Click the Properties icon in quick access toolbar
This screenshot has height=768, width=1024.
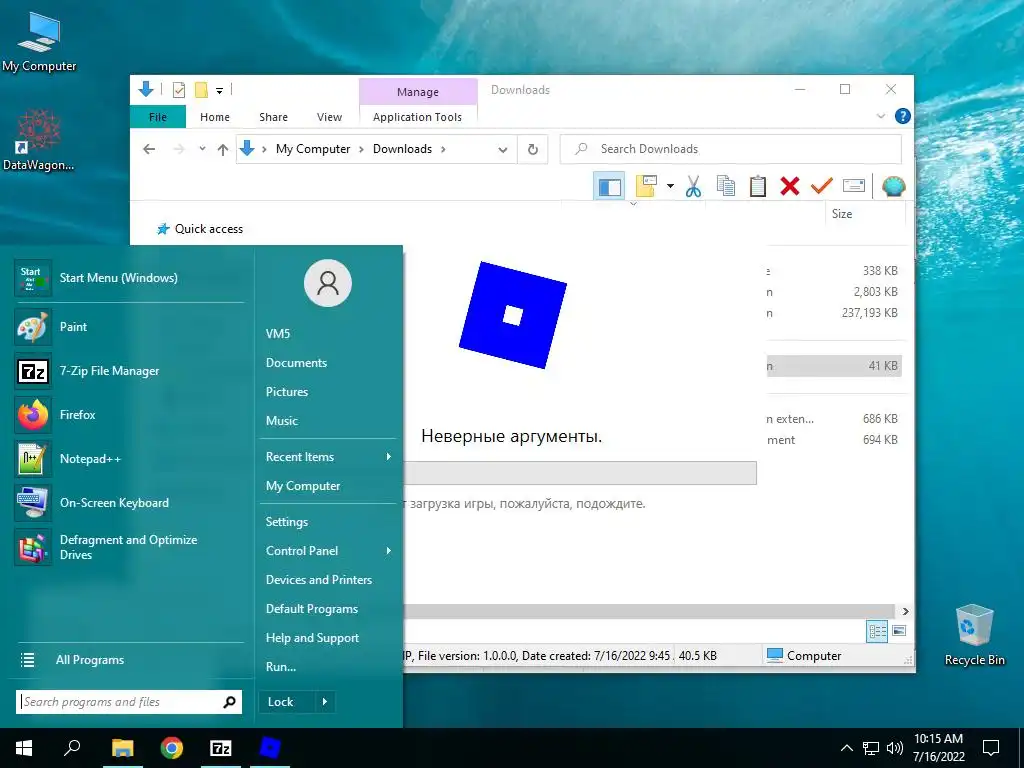tap(178, 90)
